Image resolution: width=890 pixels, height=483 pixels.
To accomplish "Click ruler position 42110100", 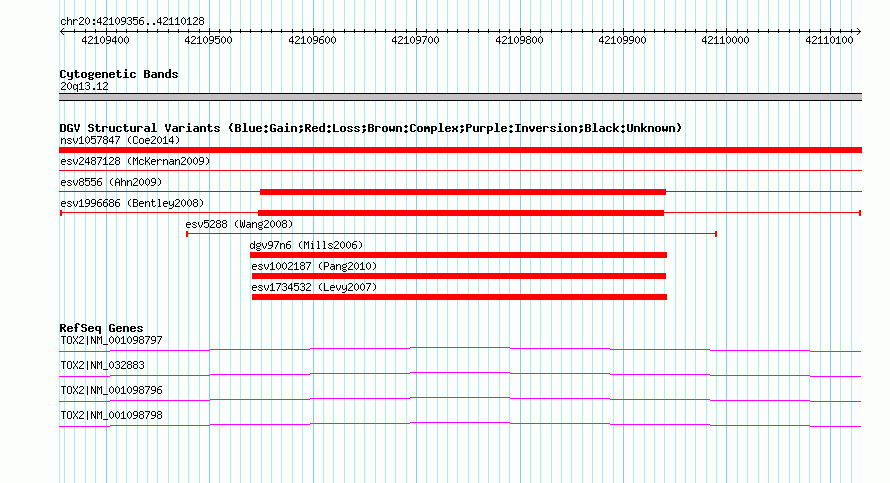I will [829, 40].
